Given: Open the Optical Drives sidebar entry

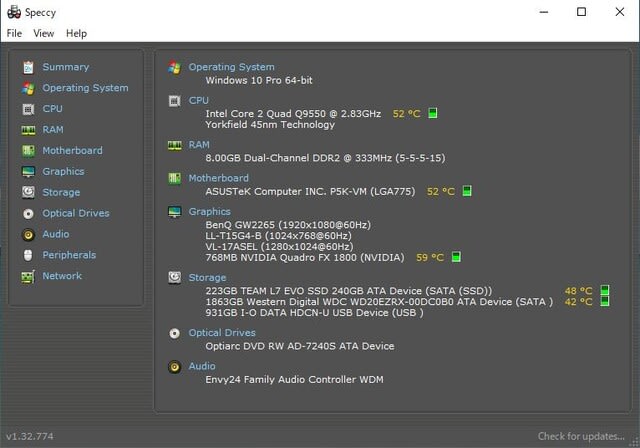Looking at the screenshot, I should pos(76,213).
